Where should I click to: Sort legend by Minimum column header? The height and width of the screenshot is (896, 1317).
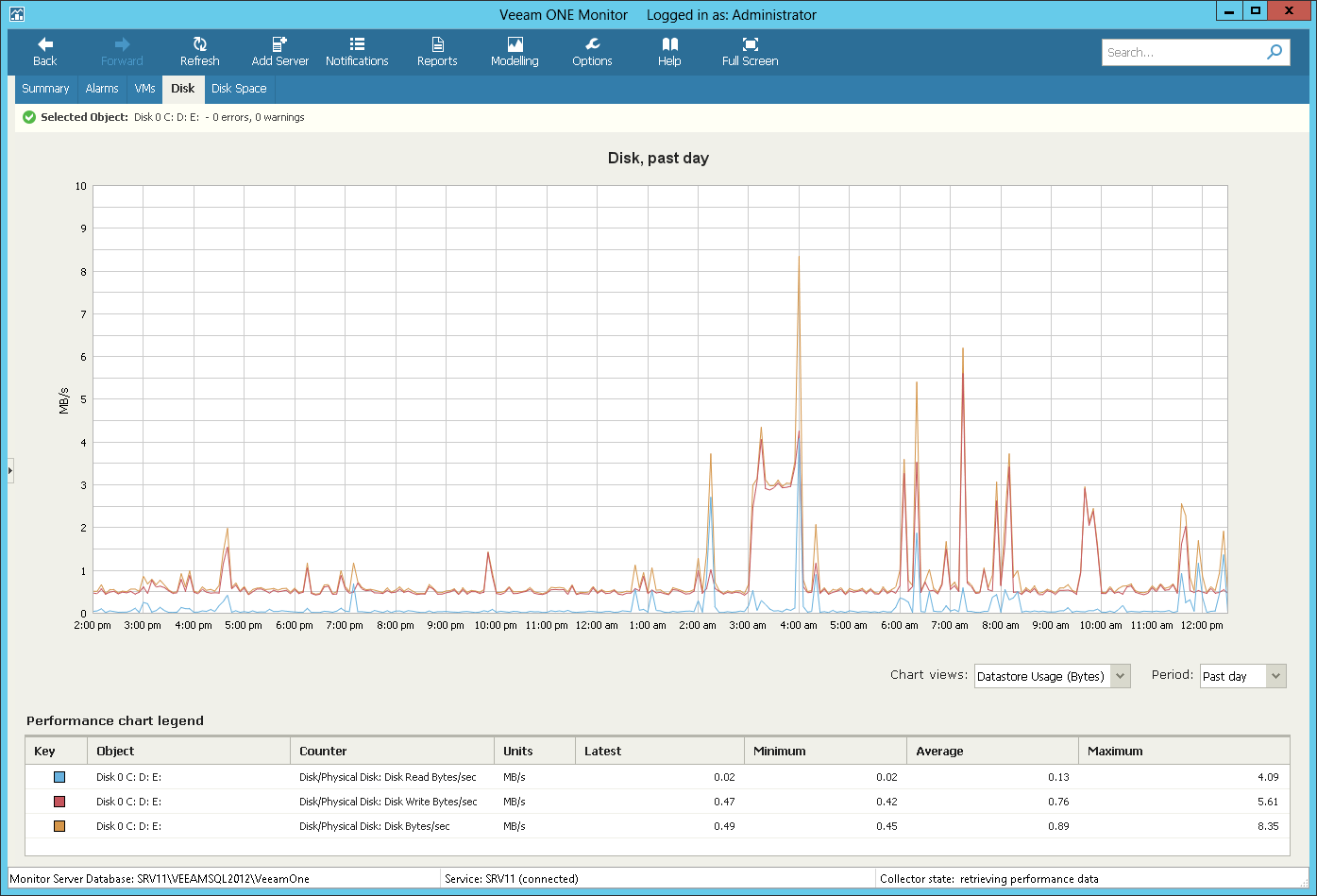[826, 752]
